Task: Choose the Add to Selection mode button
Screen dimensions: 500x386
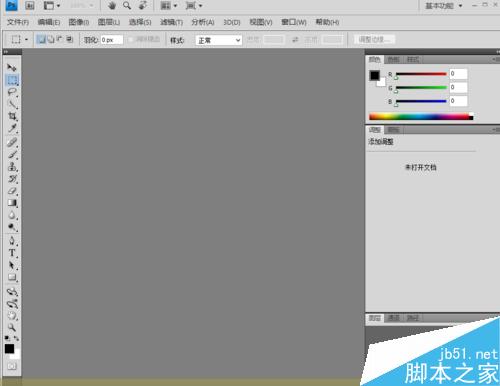Action: [x=50, y=39]
